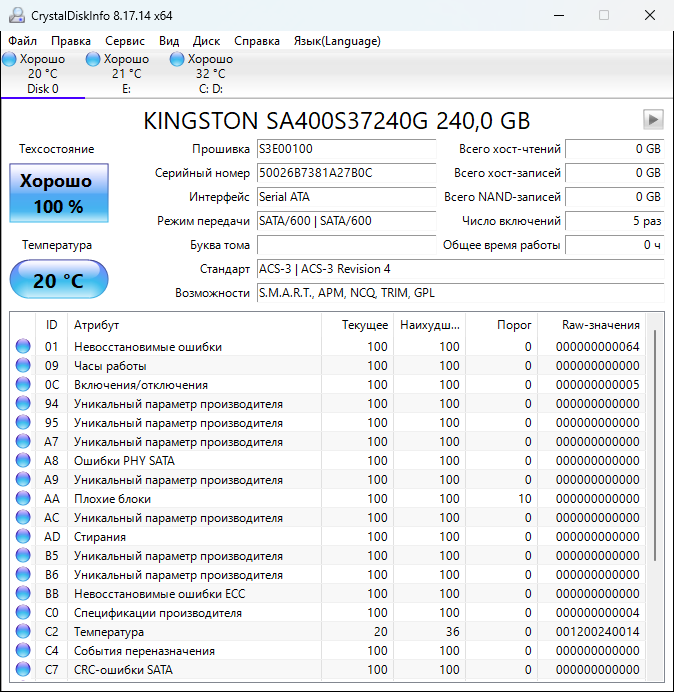The width and height of the screenshot is (674, 692).
Task: Click the Порог column header
Action: point(501,325)
